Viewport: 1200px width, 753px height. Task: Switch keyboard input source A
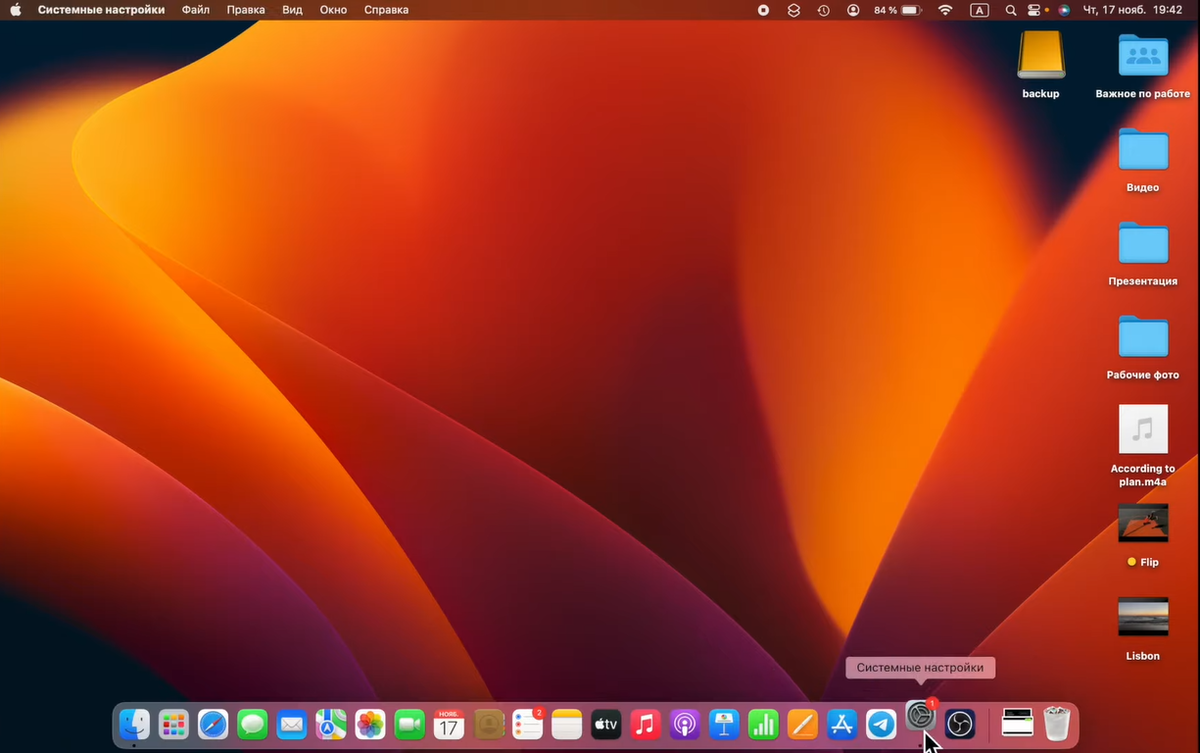[x=980, y=10]
